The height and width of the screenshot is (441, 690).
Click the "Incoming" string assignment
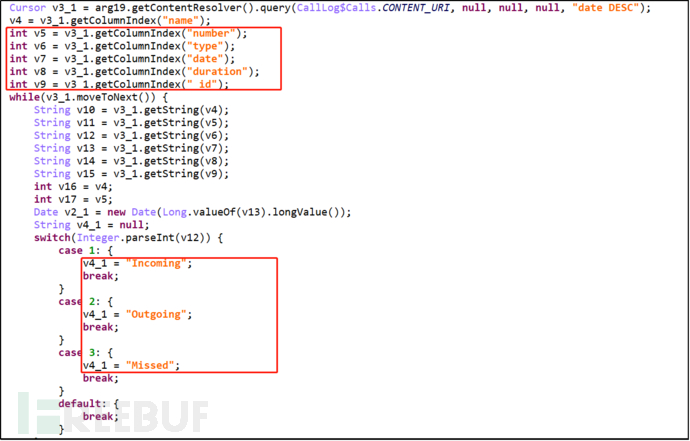pos(138,263)
